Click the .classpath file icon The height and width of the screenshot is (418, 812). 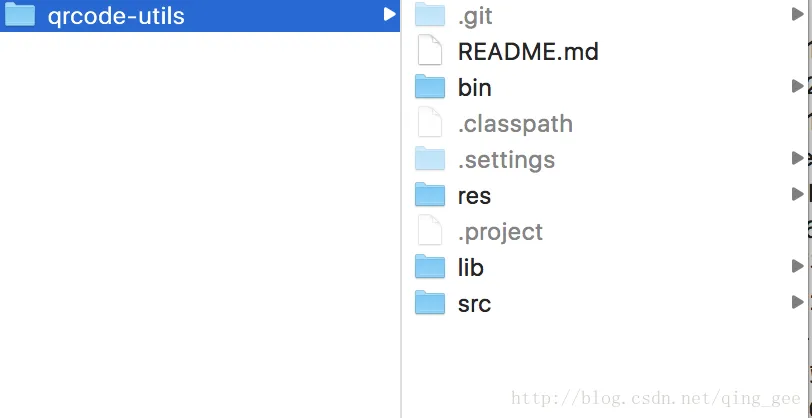pyautogui.click(x=429, y=123)
